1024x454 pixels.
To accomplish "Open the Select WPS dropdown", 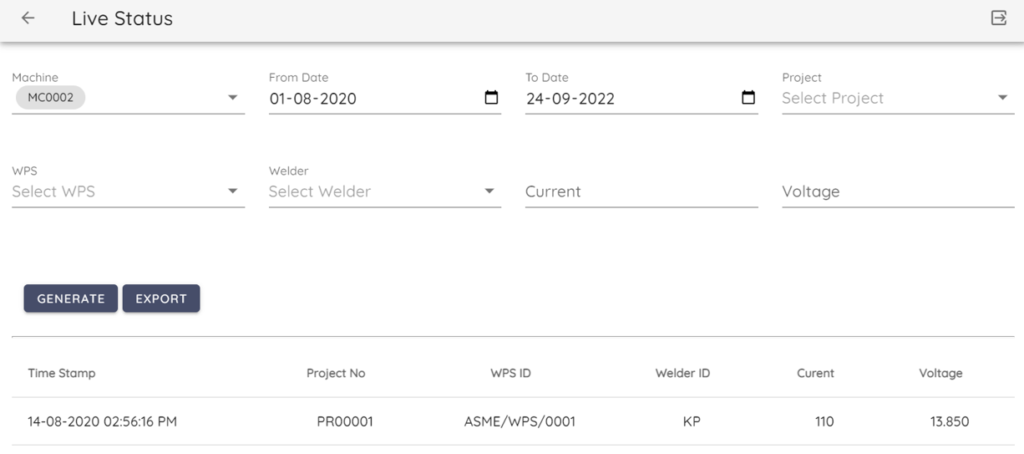I will point(127,191).
